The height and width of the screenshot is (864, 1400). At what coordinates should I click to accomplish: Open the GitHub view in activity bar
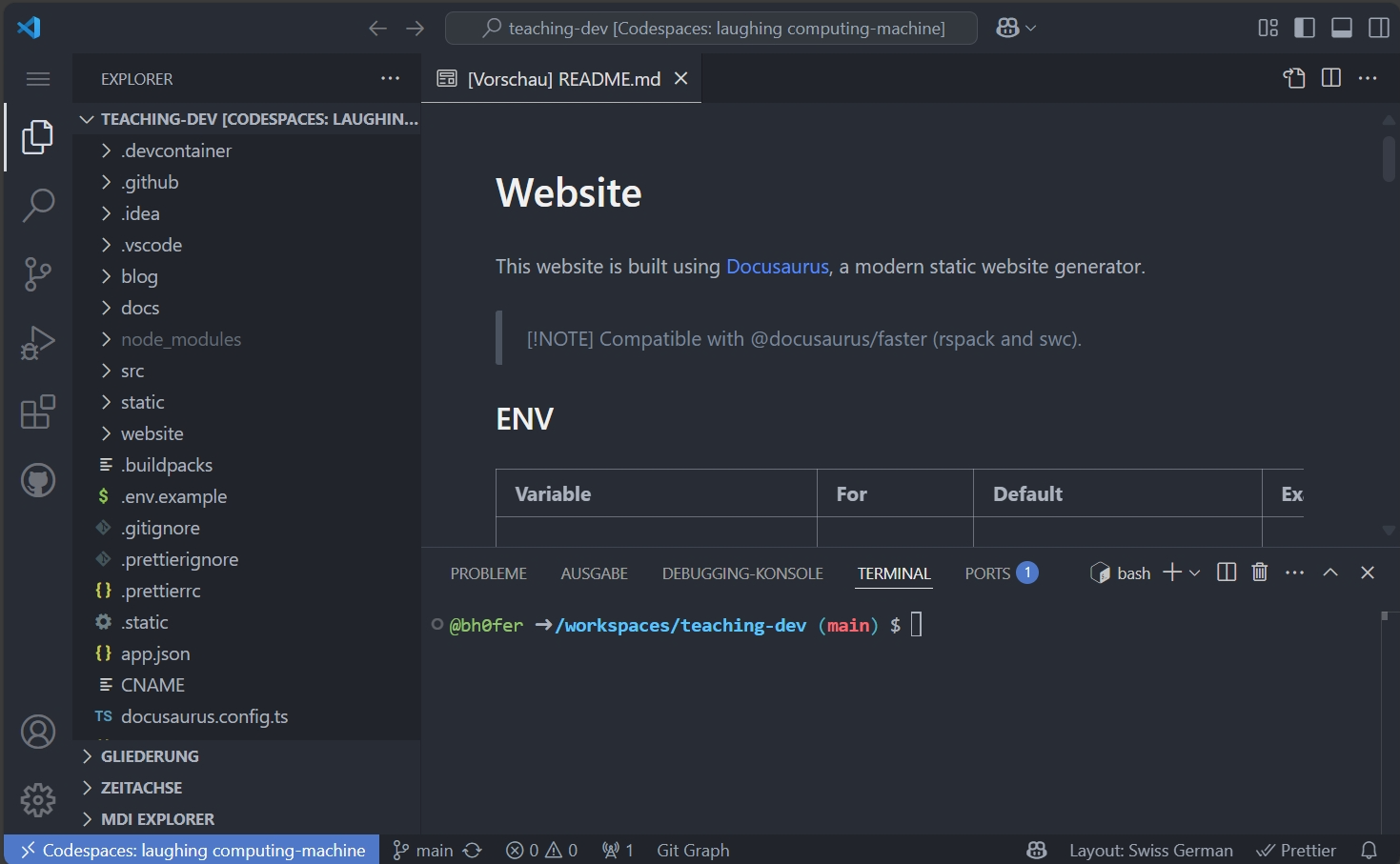point(38,481)
